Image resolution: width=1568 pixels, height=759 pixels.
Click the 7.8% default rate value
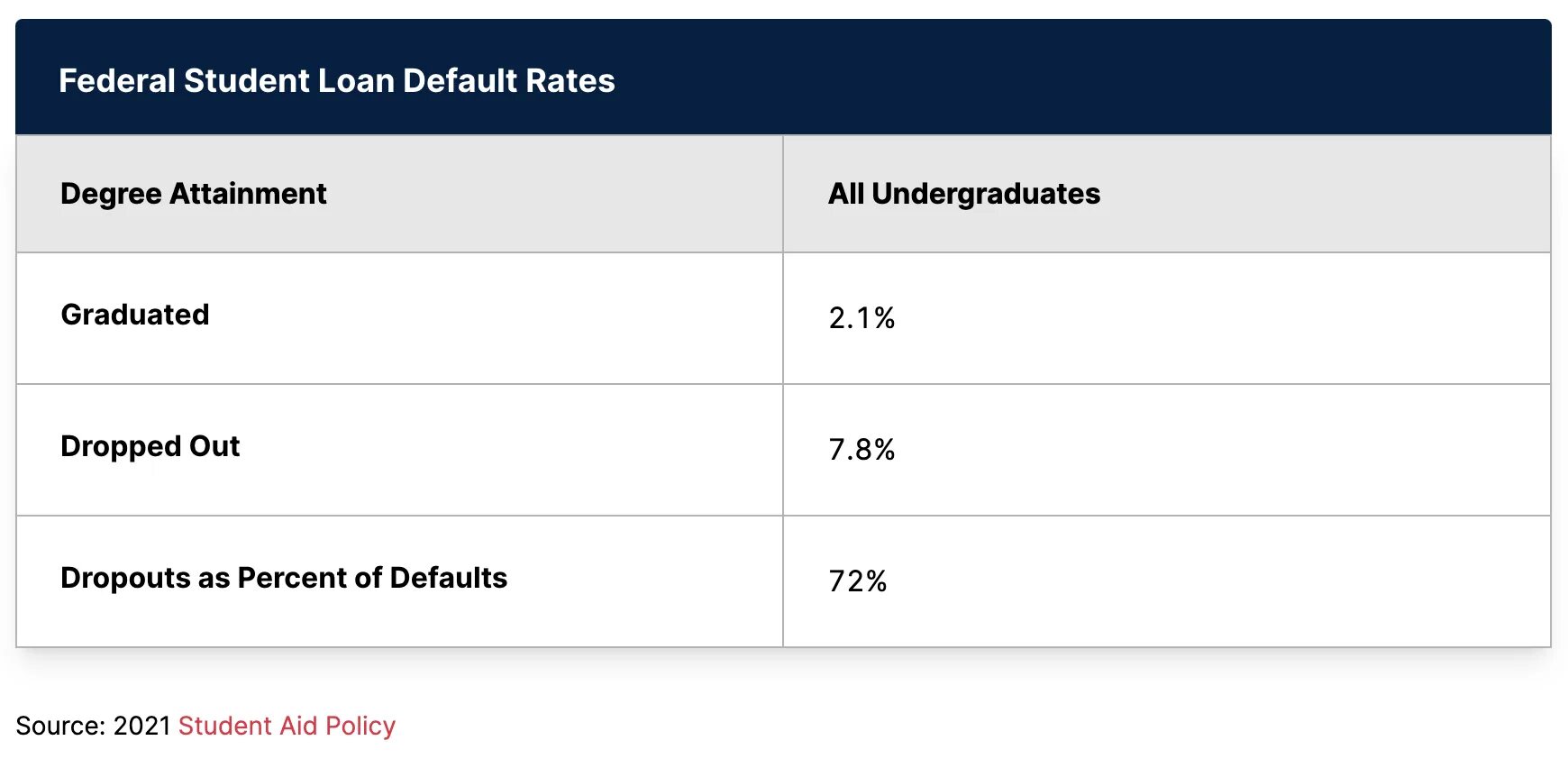pyautogui.click(x=861, y=450)
